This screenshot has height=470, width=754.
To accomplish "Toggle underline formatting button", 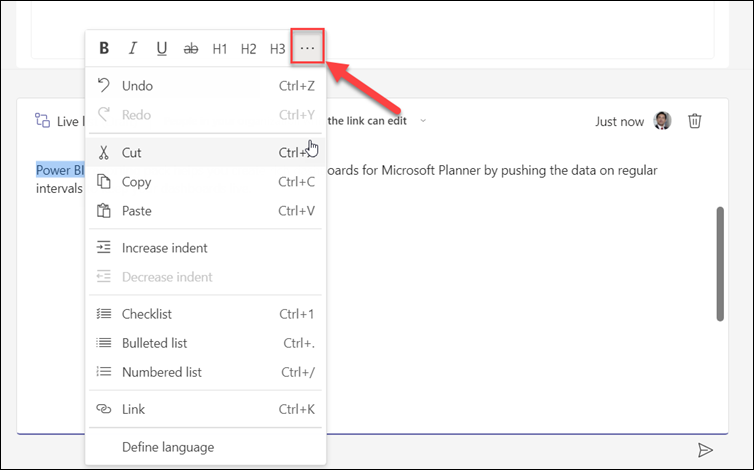I will 162,48.
